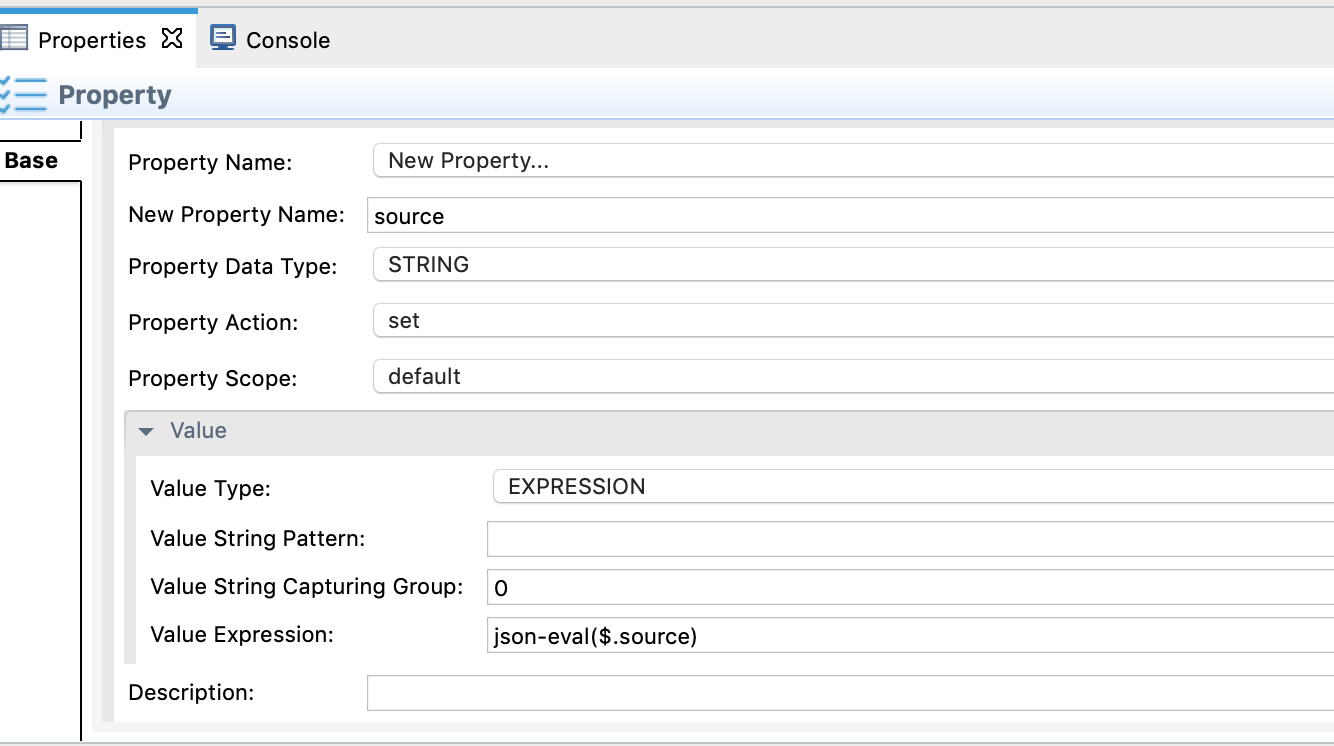Click the Property Scope label

tap(213, 378)
